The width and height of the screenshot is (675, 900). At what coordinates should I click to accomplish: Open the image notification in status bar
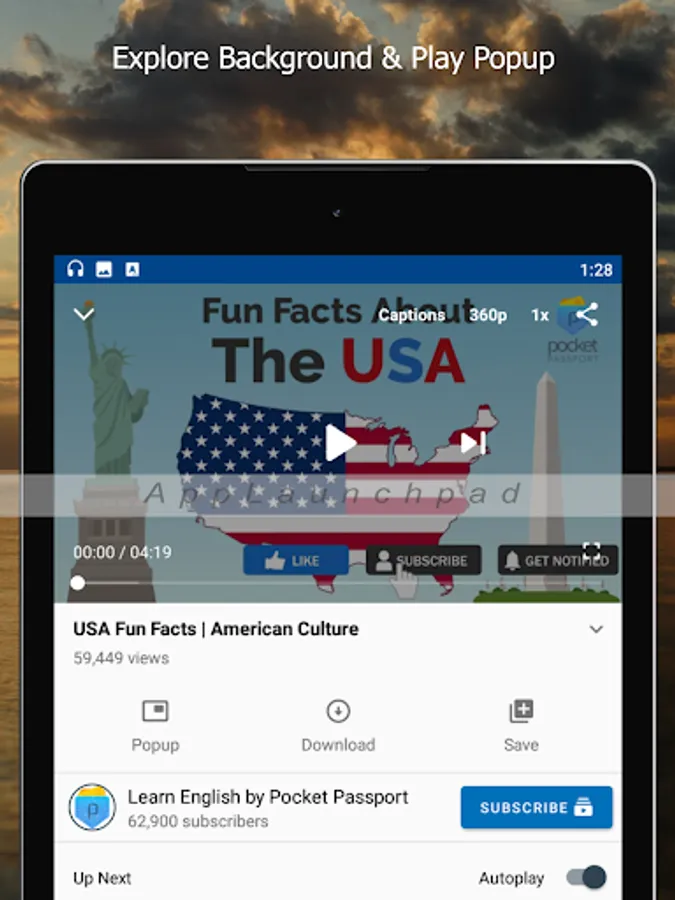coord(104,269)
